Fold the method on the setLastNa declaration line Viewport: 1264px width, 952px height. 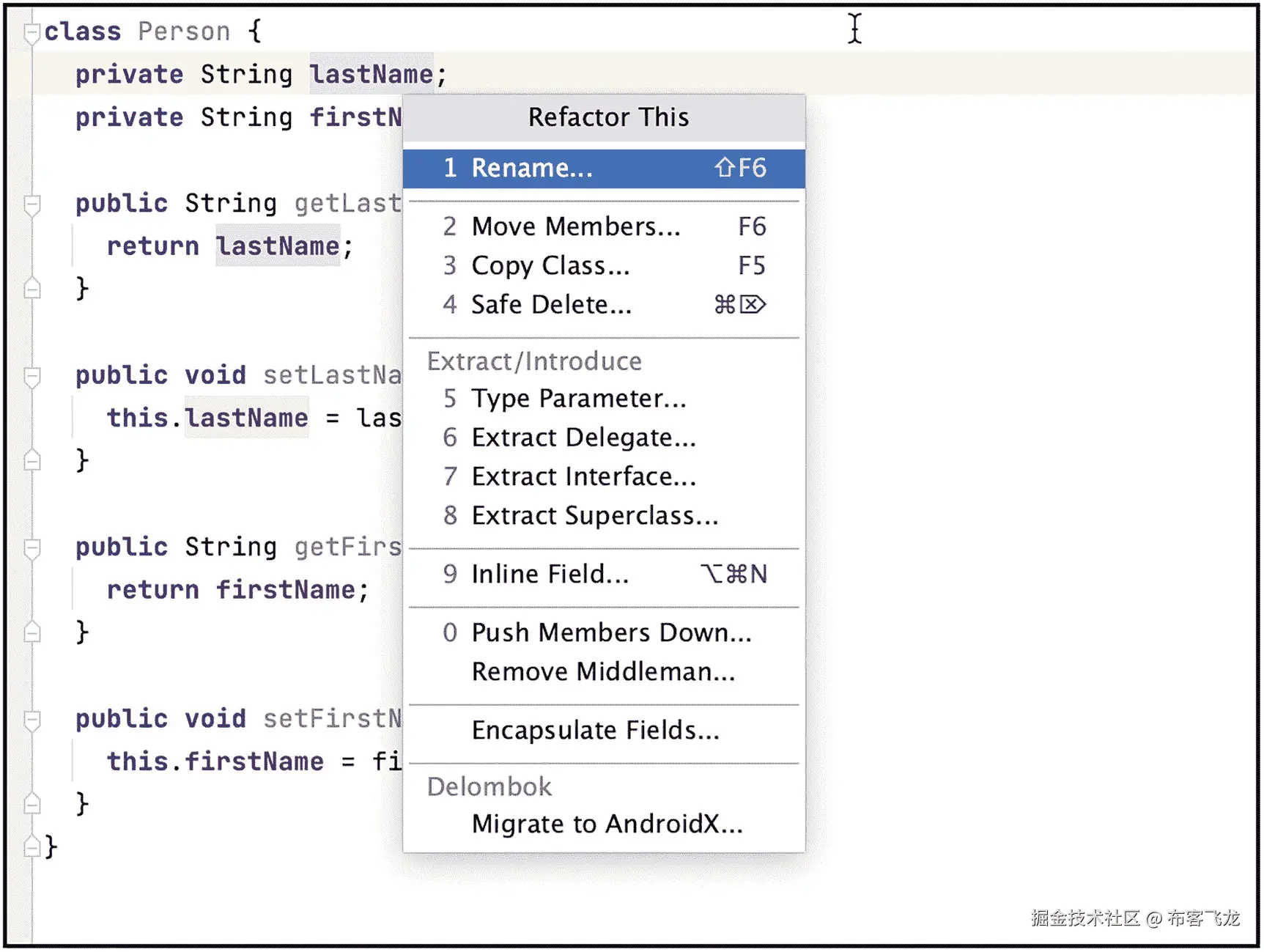point(32,376)
